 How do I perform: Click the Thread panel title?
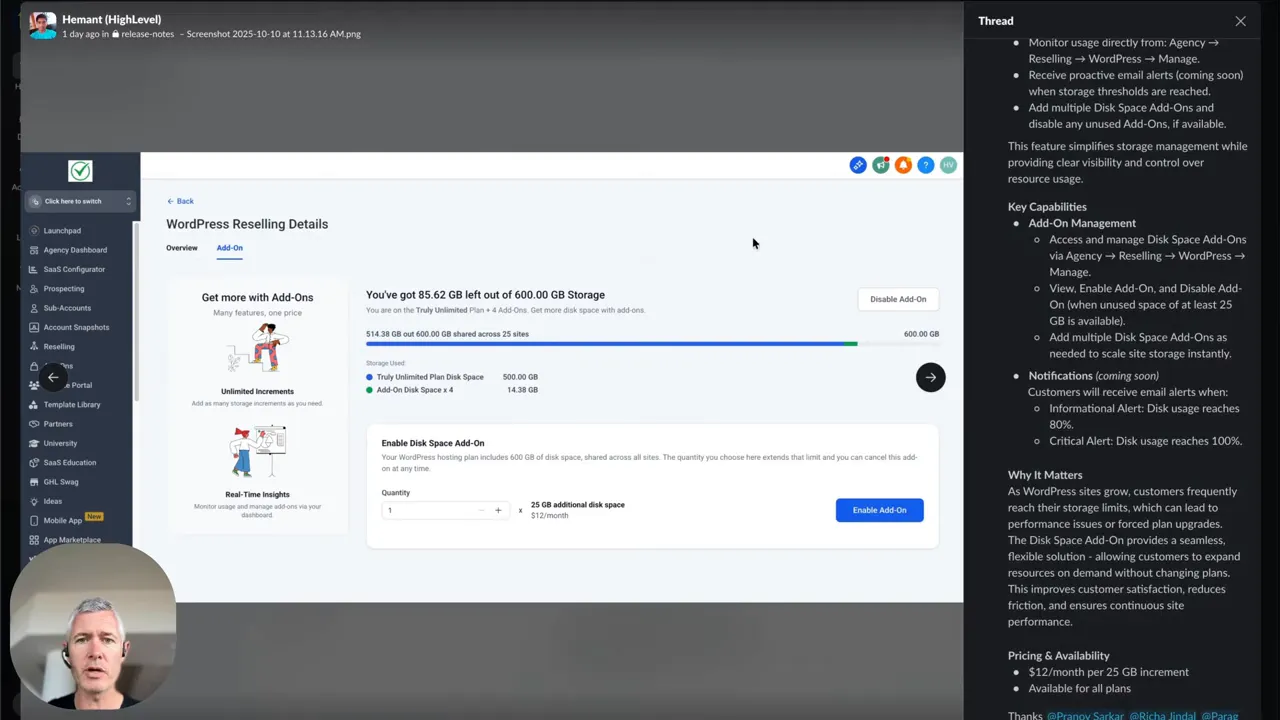point(995,21)
